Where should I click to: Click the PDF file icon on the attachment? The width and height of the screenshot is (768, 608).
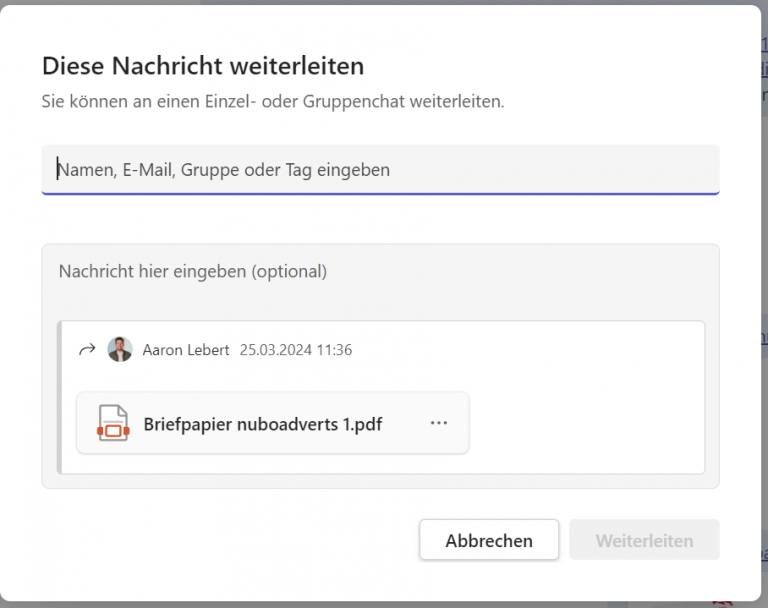click(x=113, y=423)
